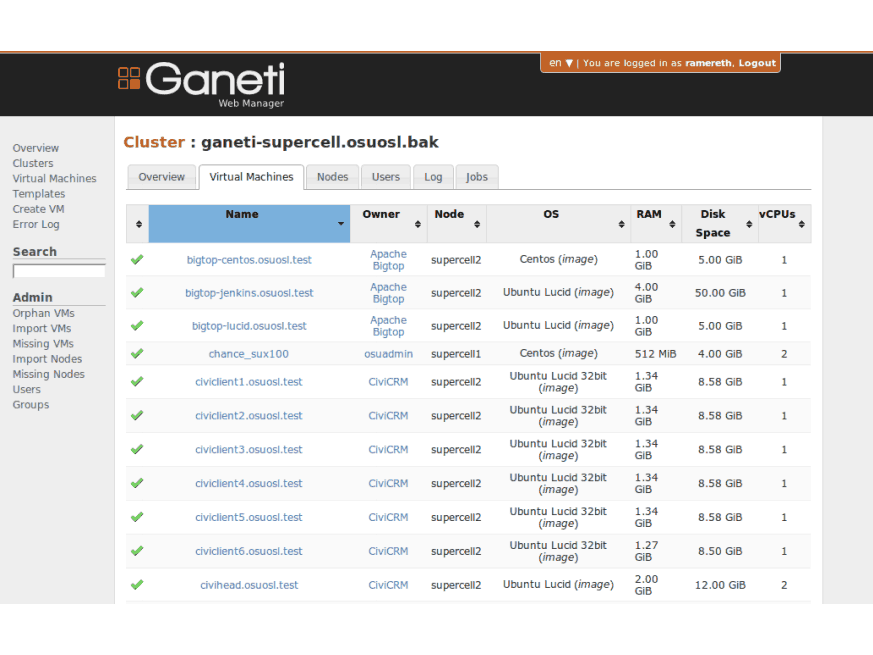873x655 pixels.
Task: Open civiclient6.osuosl.test VM
Action: tap(248, 551)
